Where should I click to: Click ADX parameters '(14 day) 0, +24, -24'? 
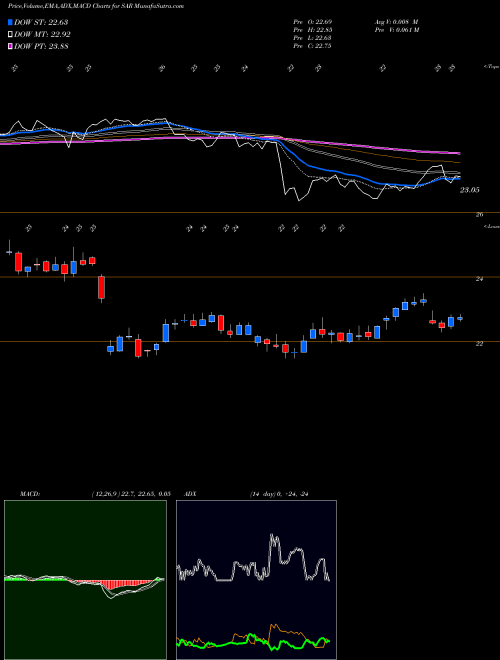tap(279, 494)
